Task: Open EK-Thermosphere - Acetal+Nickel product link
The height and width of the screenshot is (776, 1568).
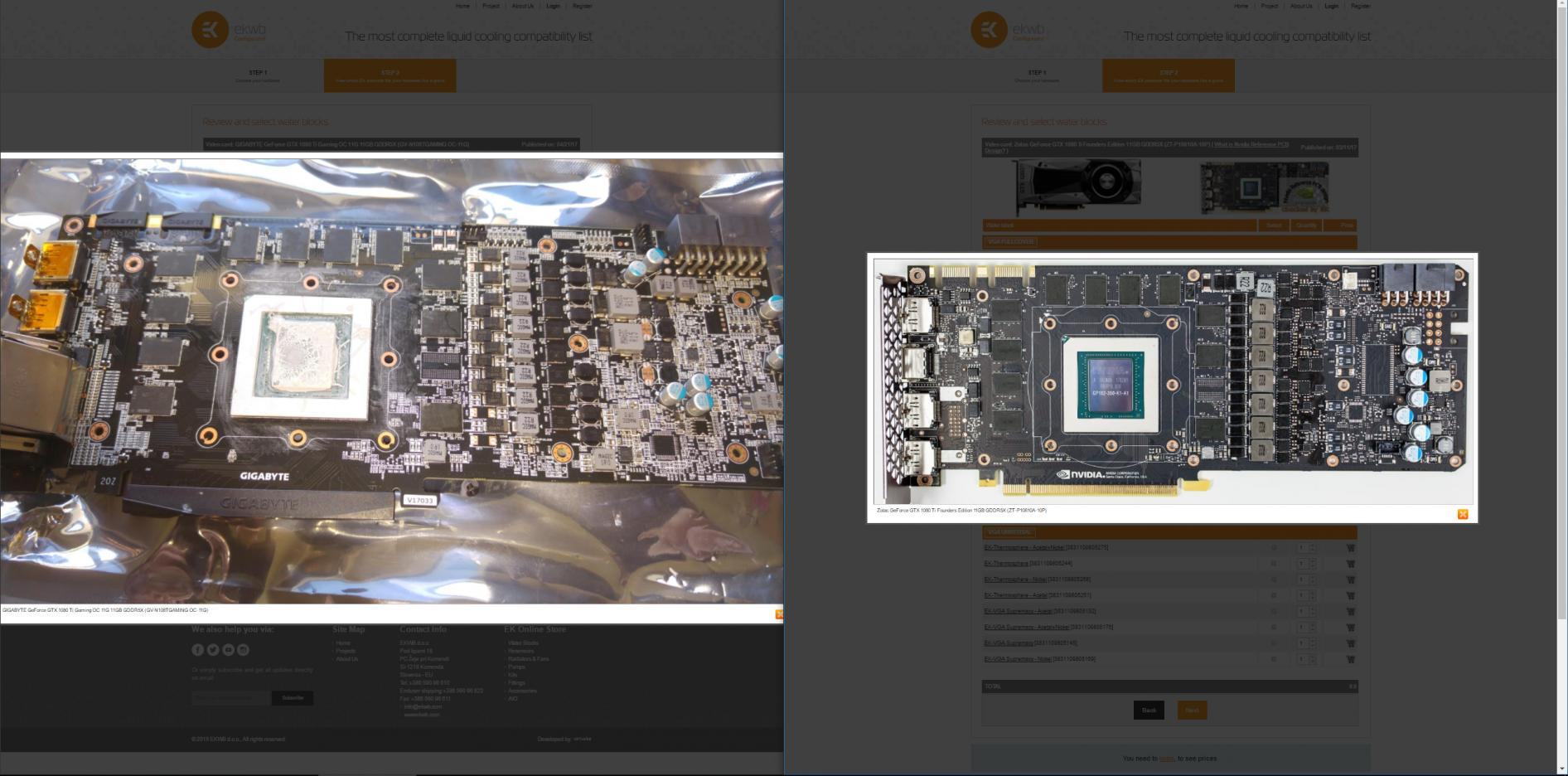Action: (x=1024, y=547)
